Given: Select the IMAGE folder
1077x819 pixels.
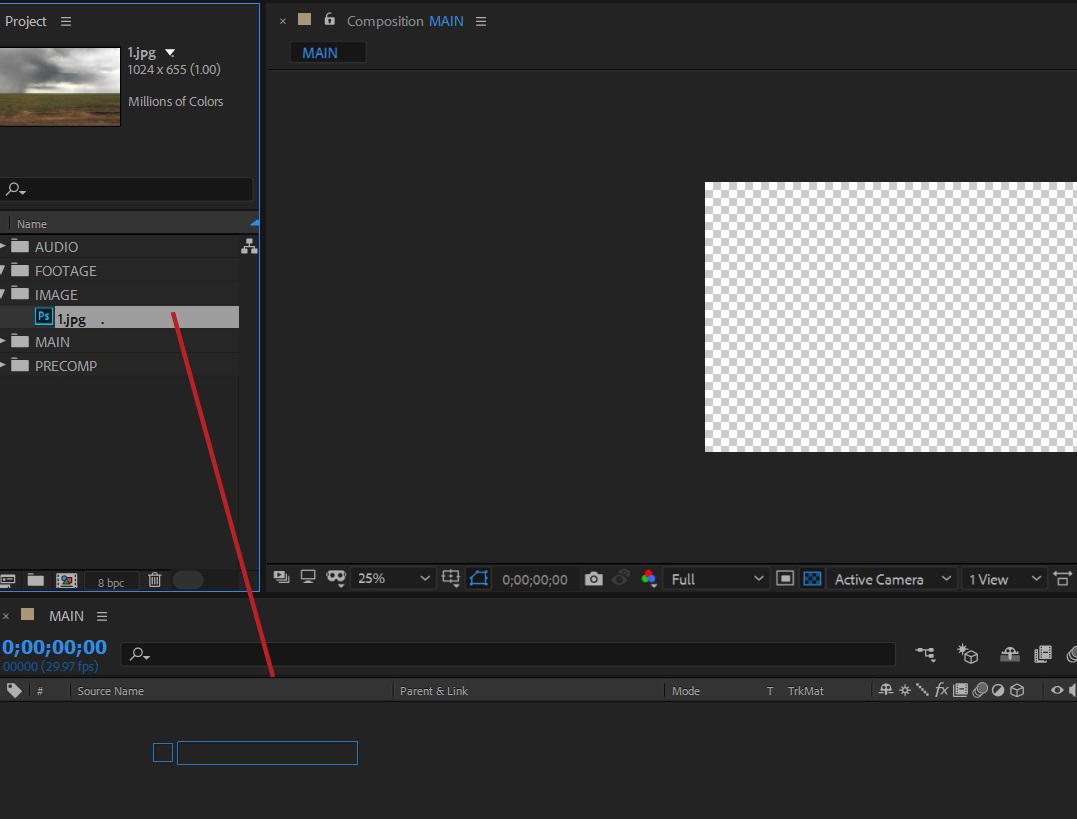Looking at the screenshot, I should pyautogui.click(x=56, y=295).
